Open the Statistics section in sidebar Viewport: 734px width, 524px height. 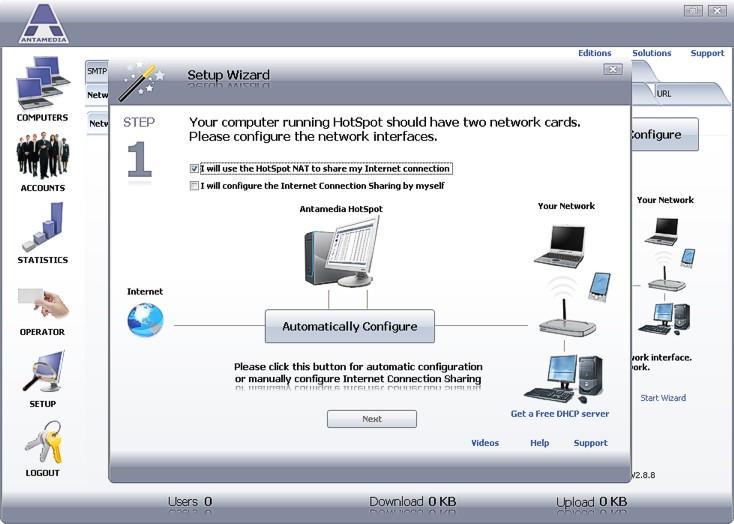click(43, 233)
